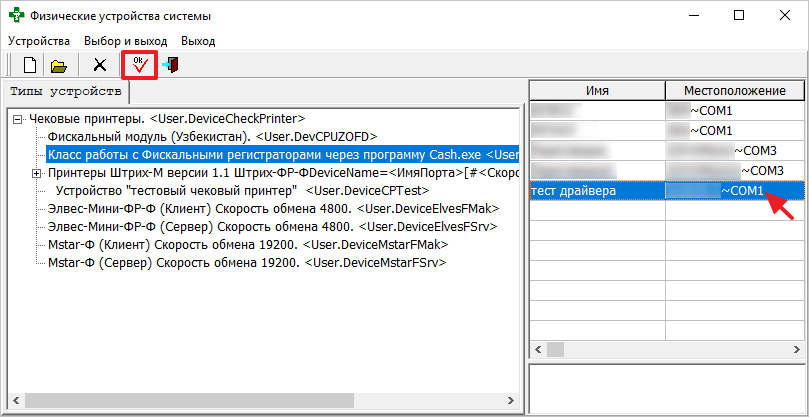This screenshot has width=809, height=417.
Task: Click the Open folder toolbar icon
Action: [59, 66]
